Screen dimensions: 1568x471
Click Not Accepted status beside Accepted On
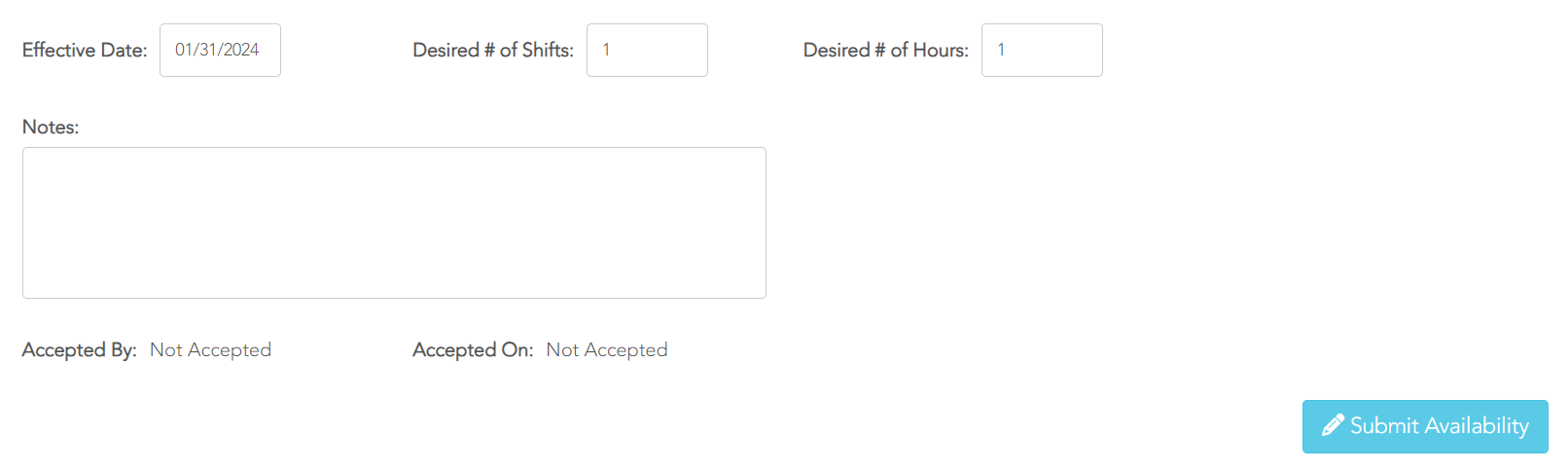click(607, 349)
